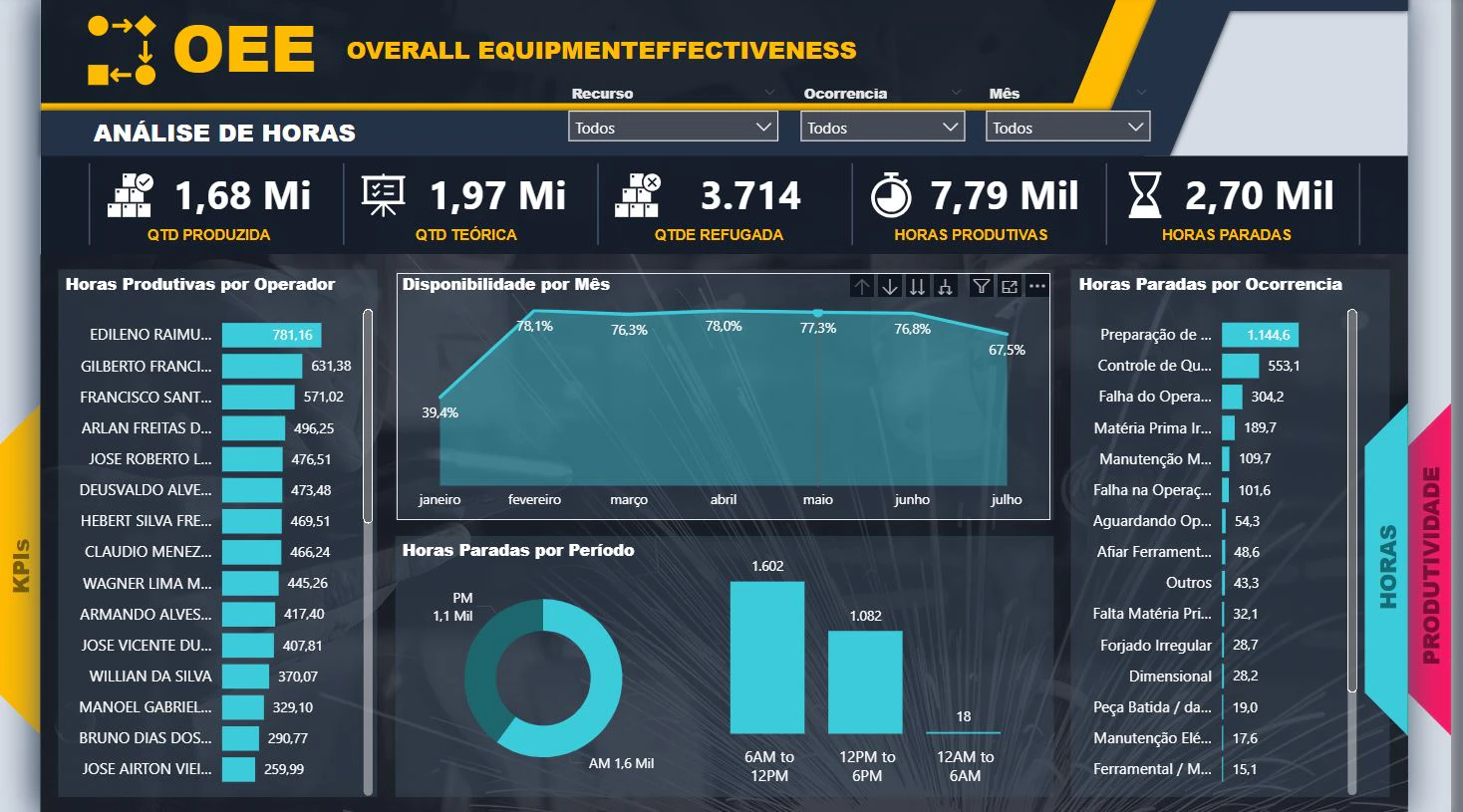Click the drill down arrow icon
This screenshot has width=1463, height=812.
pos(890,287)
